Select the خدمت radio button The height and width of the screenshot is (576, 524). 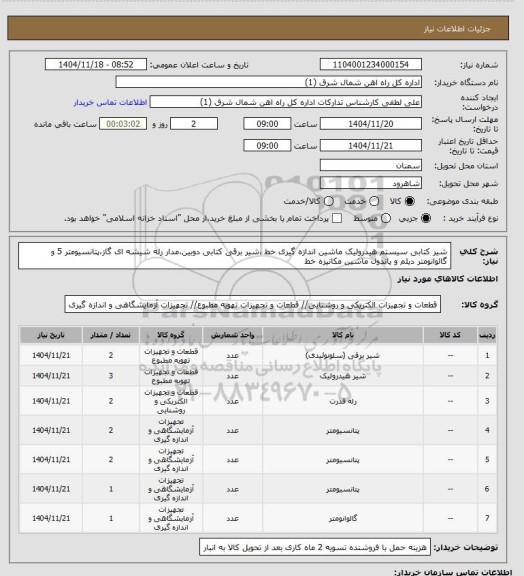tap(374, 201)
